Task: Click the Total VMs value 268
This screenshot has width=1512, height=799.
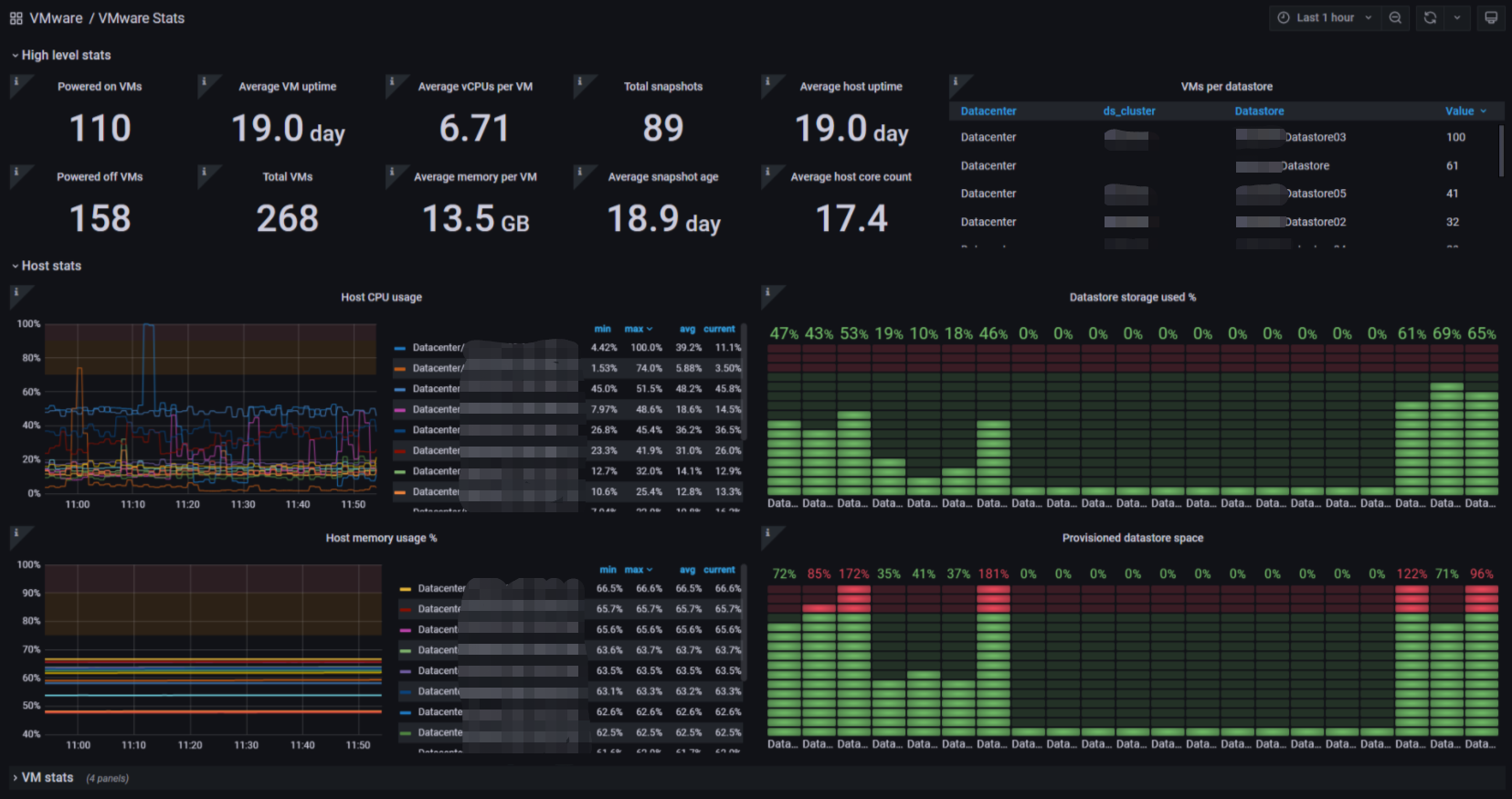Action: (x=287, y=218)
